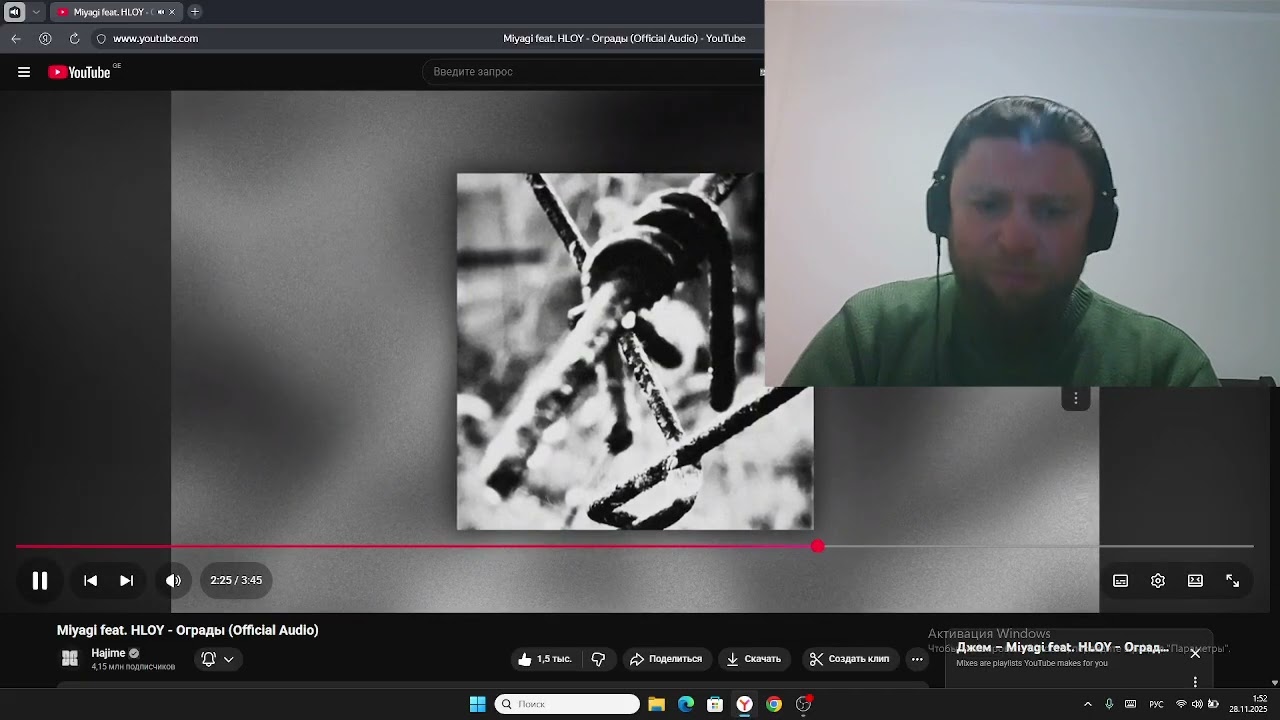Open more actions ellipsis under video

(x=917, y=659)
